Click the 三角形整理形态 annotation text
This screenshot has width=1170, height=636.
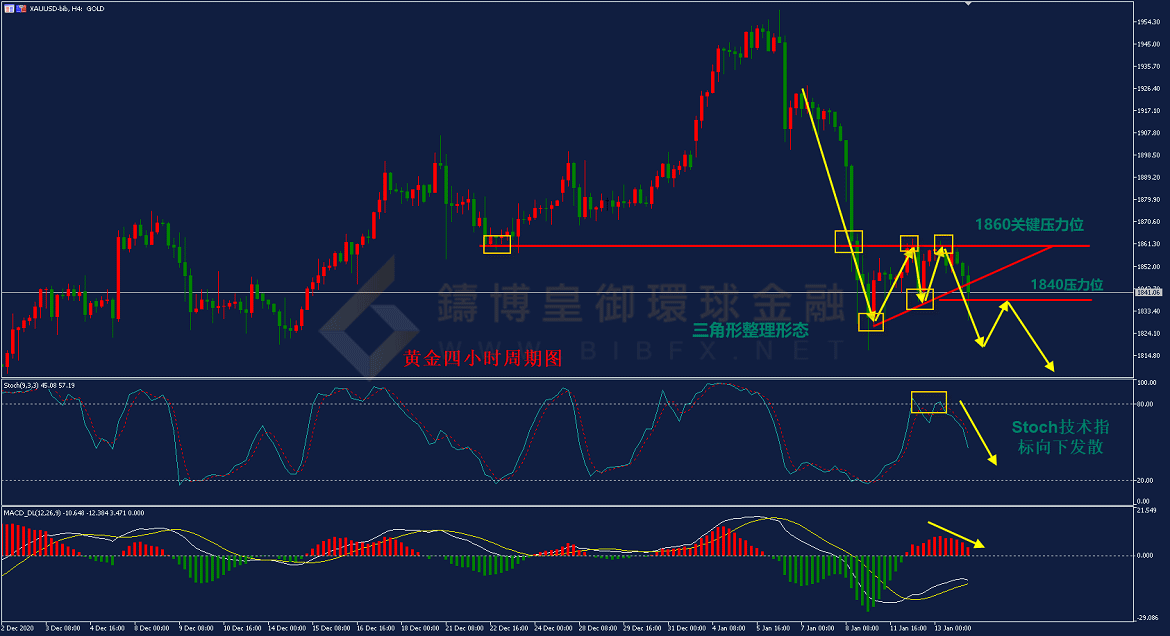click(750, 329)
